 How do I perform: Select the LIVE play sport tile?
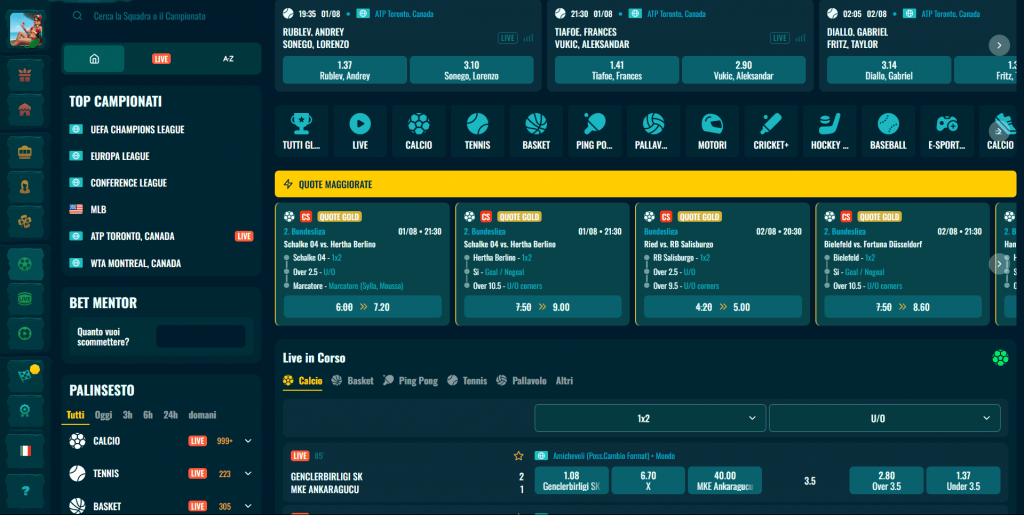pyautogui.click(x=360, y=131)
